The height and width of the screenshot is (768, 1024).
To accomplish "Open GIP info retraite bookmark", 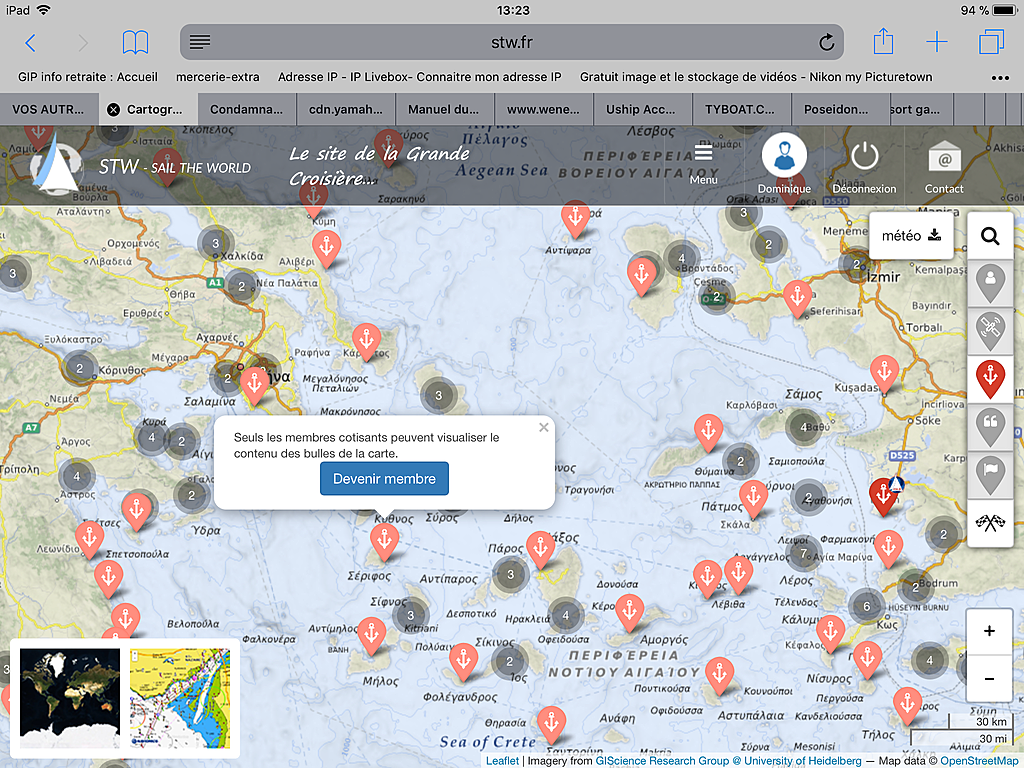I will (x=88, y=77).
